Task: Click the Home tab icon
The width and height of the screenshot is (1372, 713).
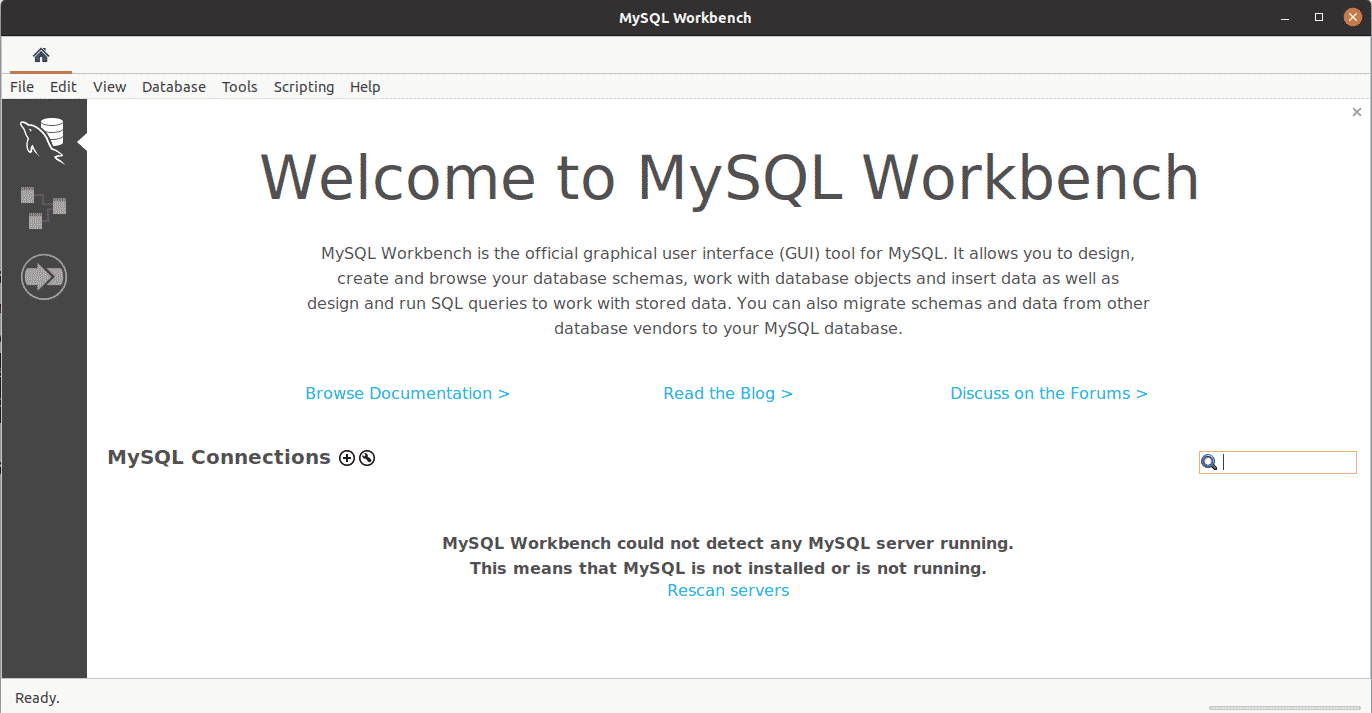Action: [x=41, y=55]
